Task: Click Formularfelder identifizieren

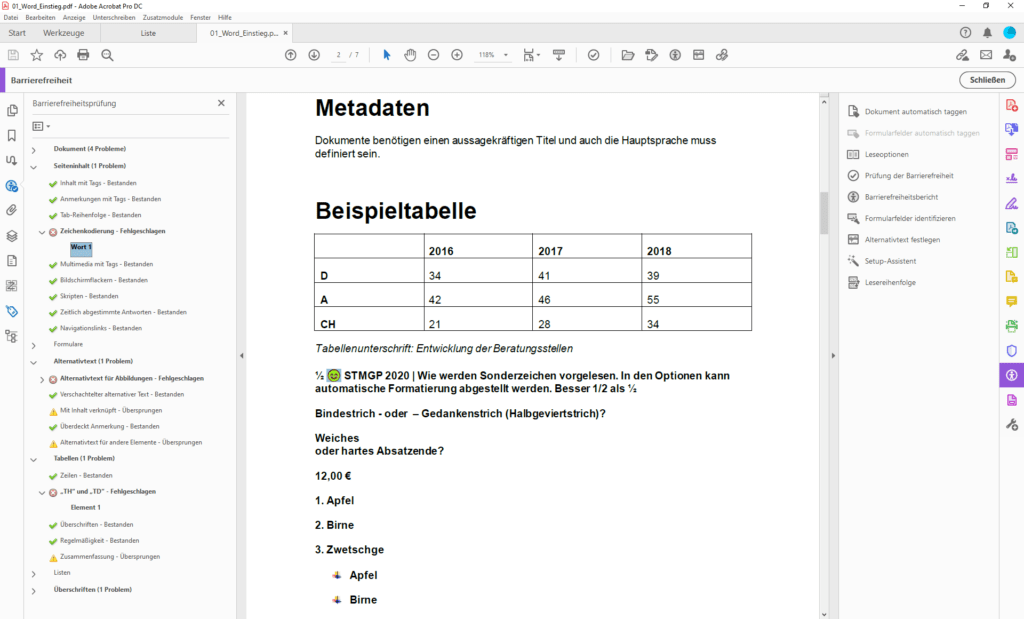Action: point(910,219)
